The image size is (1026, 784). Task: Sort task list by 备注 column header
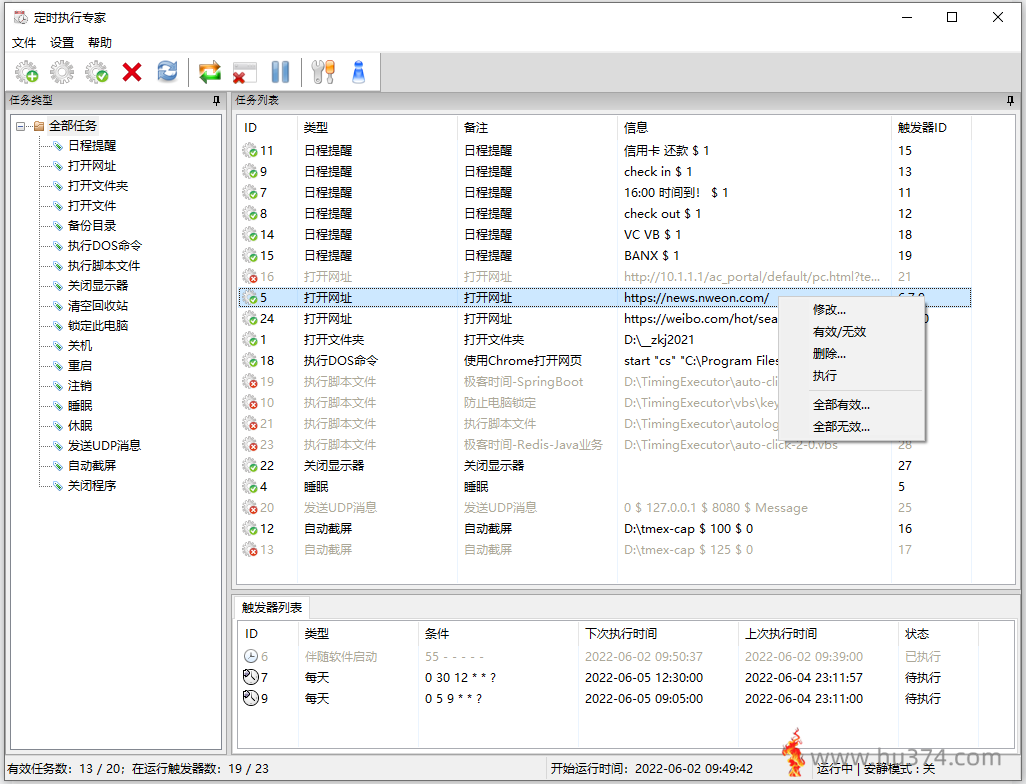[537, 128]
